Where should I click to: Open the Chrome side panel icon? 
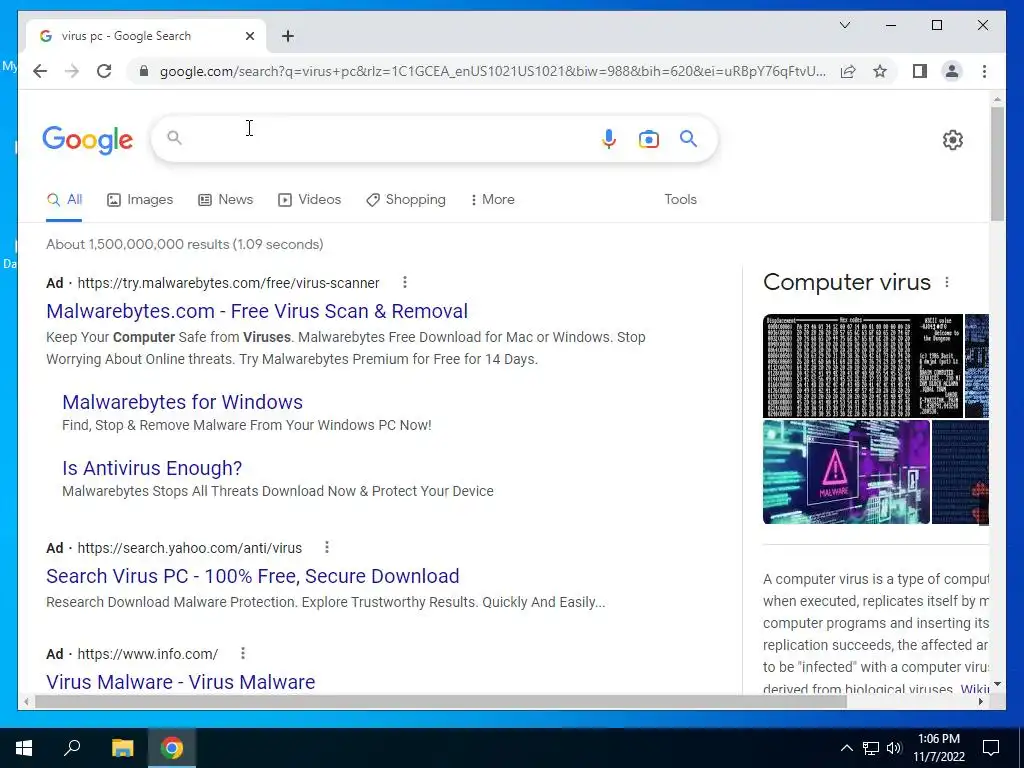pos(920,71)
